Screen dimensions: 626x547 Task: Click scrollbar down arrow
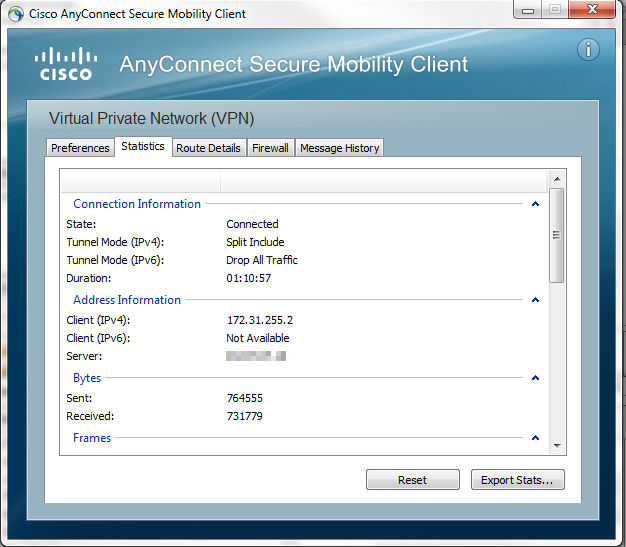point(557,446)
